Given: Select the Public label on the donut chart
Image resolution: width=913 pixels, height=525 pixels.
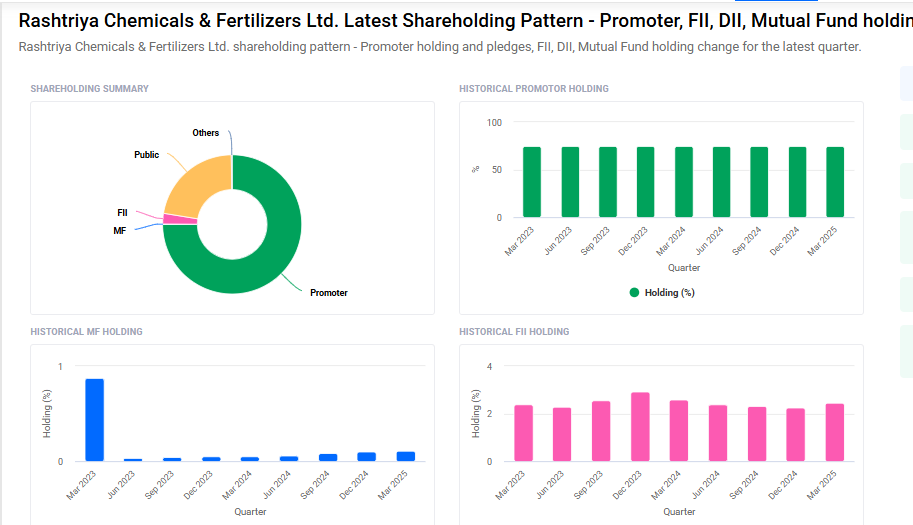Looking at the screenshot, I should (146, 155).
